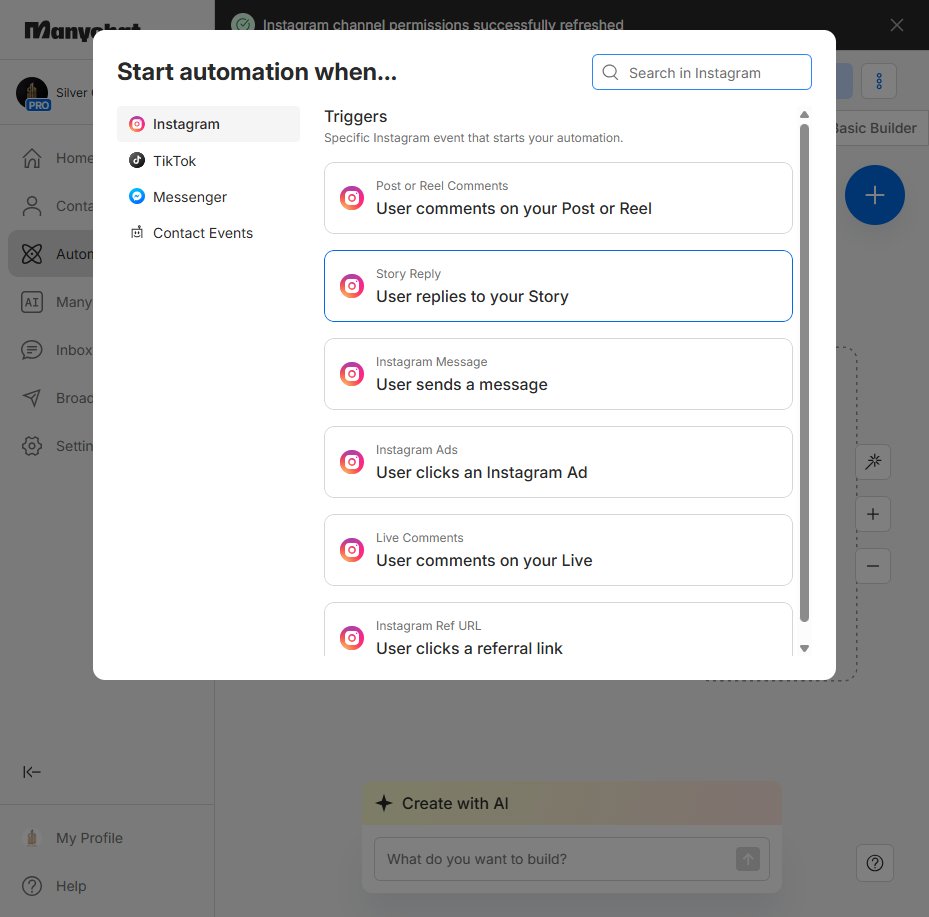Click the magic wand auto-arrange icon
Viewport: 929px width, 917px height.
click(x=873, y=461)
